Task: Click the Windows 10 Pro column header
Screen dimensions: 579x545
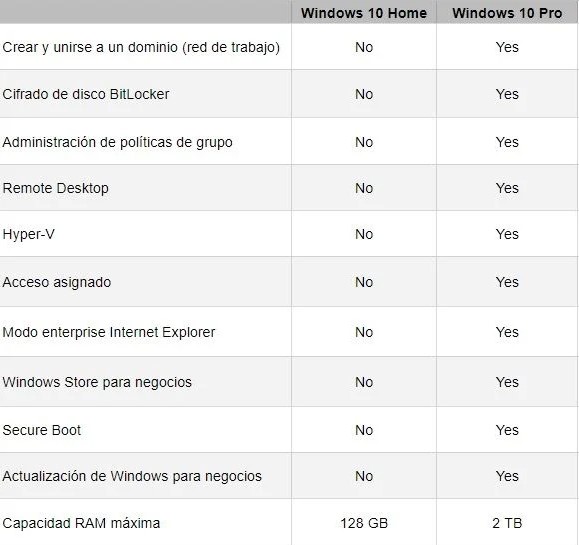Action: tap(507, 13)
